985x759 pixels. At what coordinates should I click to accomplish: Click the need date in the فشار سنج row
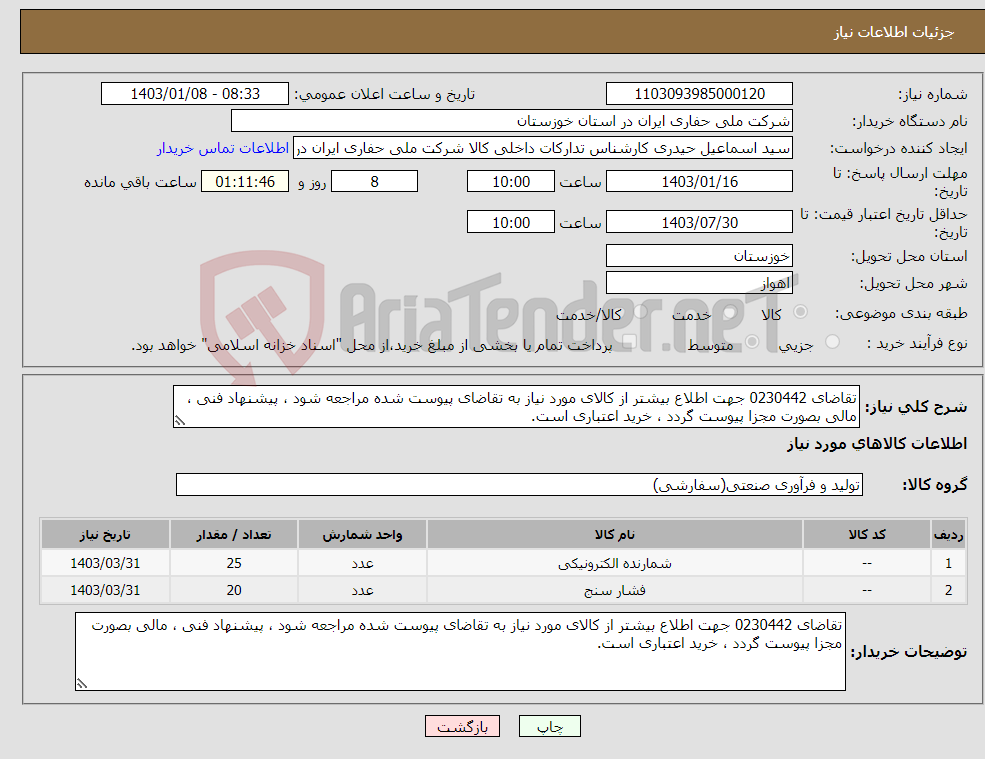[x=105, y=590]
